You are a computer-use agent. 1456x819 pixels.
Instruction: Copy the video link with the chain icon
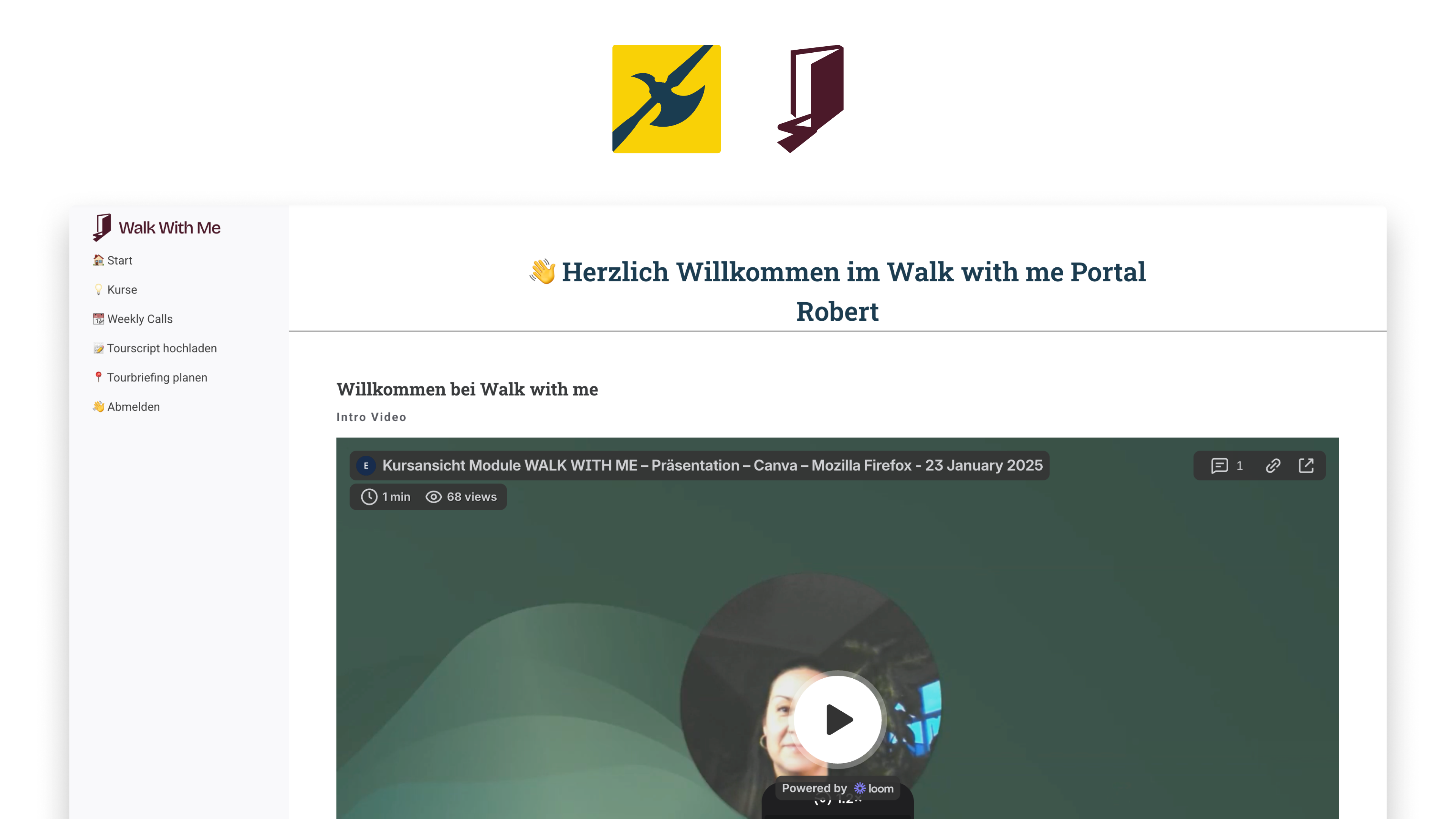coord(1273,466)
